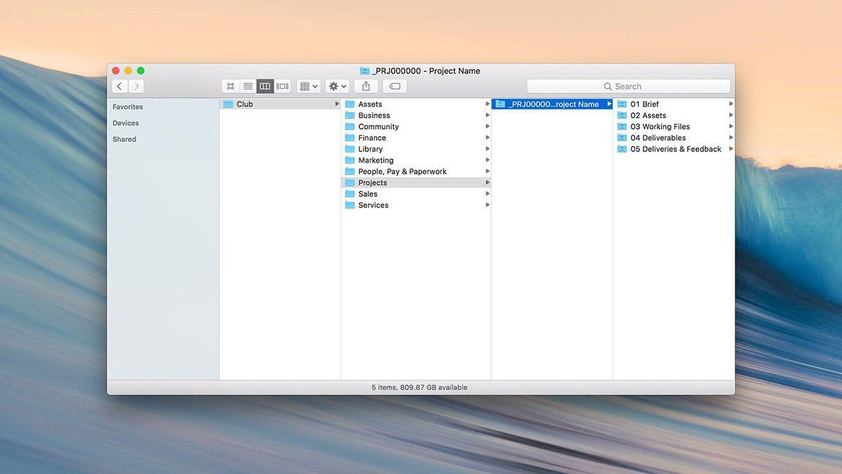Select the Projects folder
This screenshot has width=842, height=474.
tap(416, 183)
